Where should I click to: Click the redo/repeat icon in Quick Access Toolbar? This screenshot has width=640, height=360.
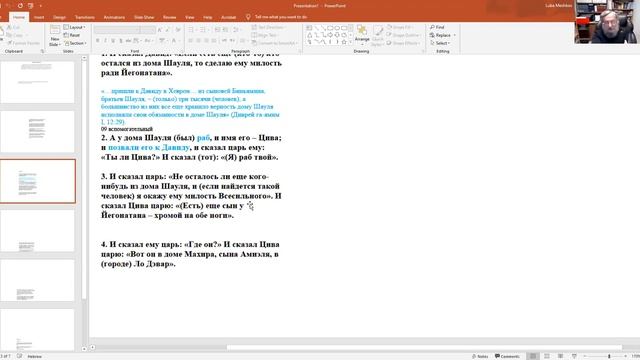click(20, 6)
